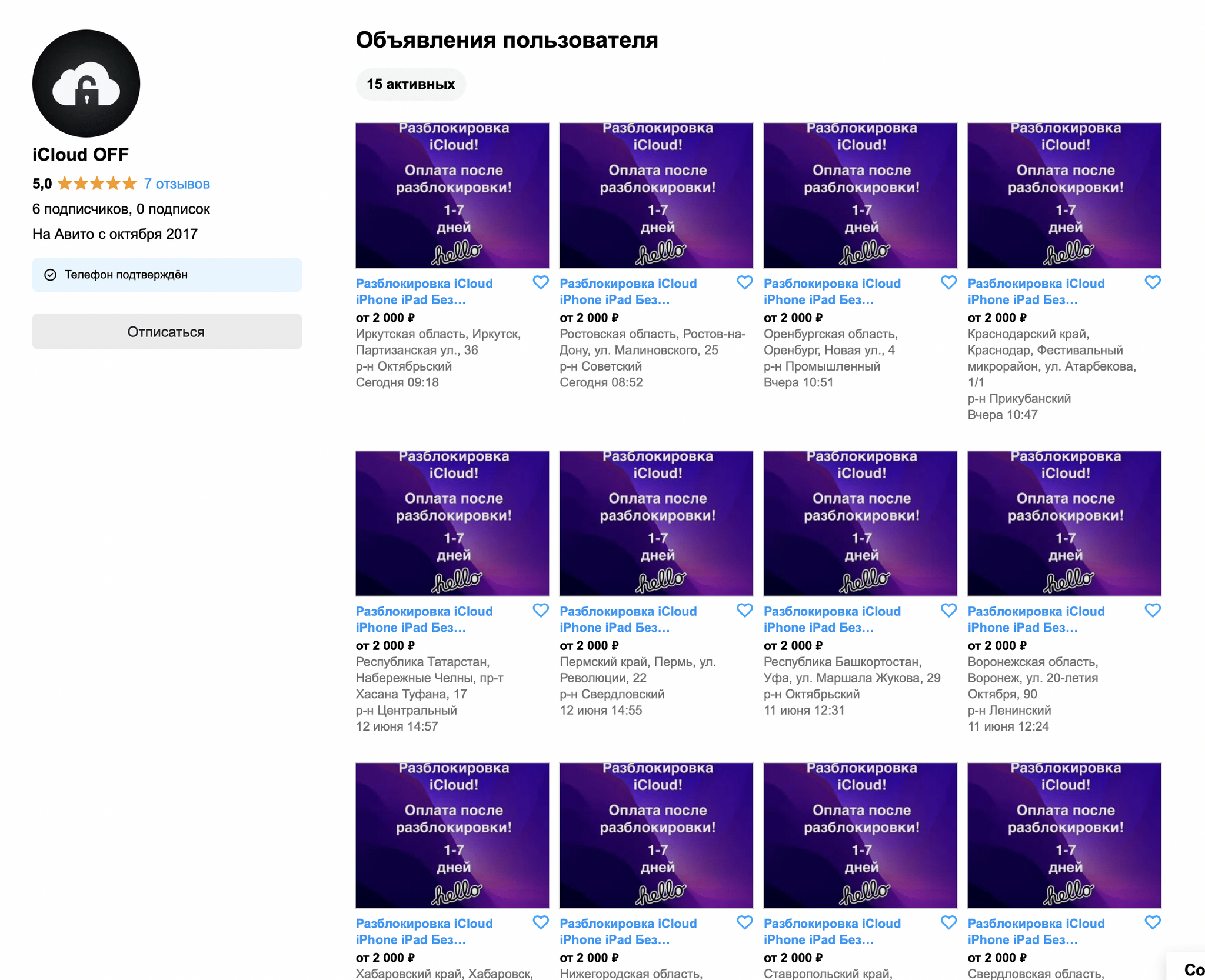Click the р-н Свердловский district text

[612, 694]
